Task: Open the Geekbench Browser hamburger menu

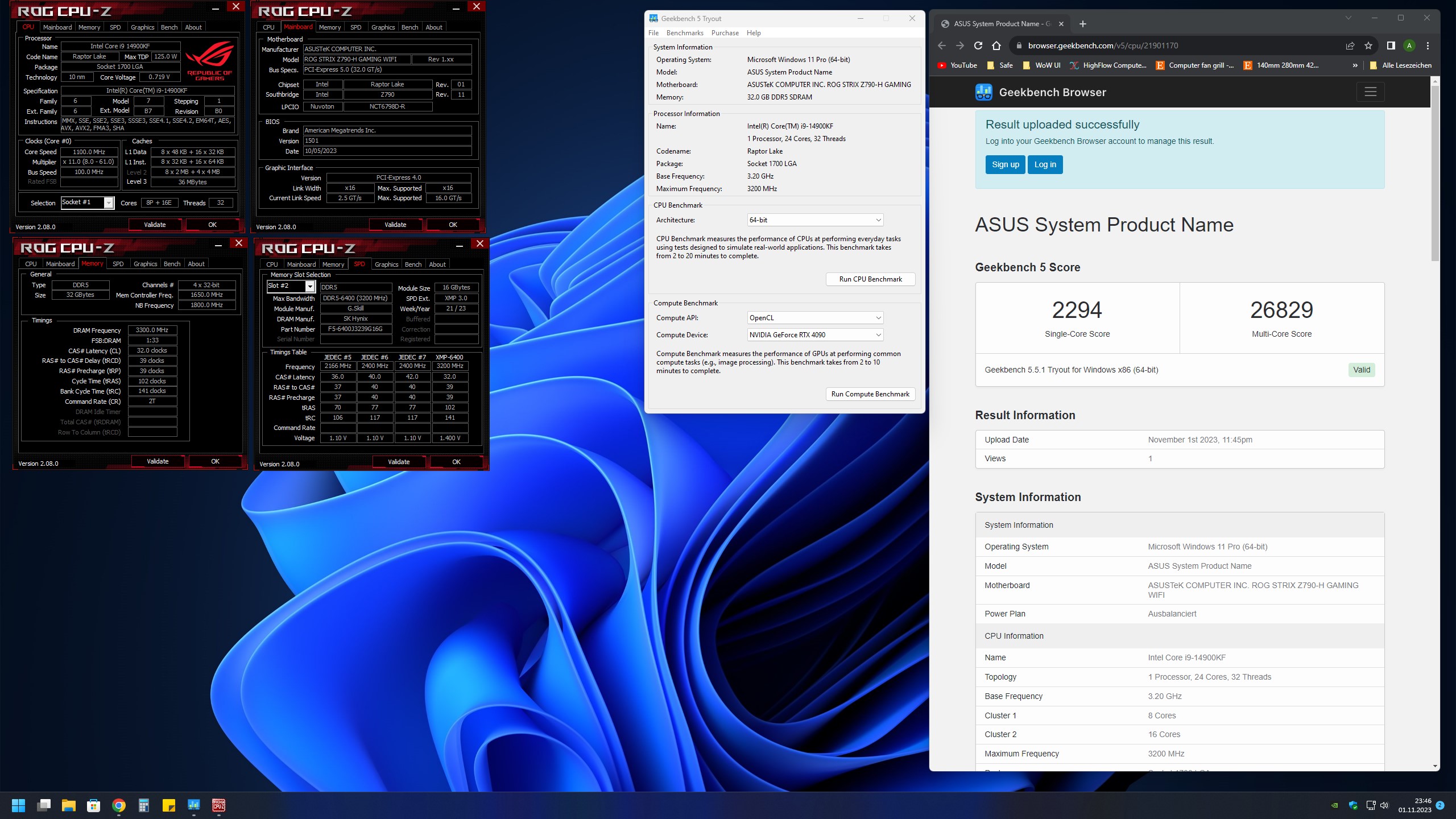Action: [1370, 92]
